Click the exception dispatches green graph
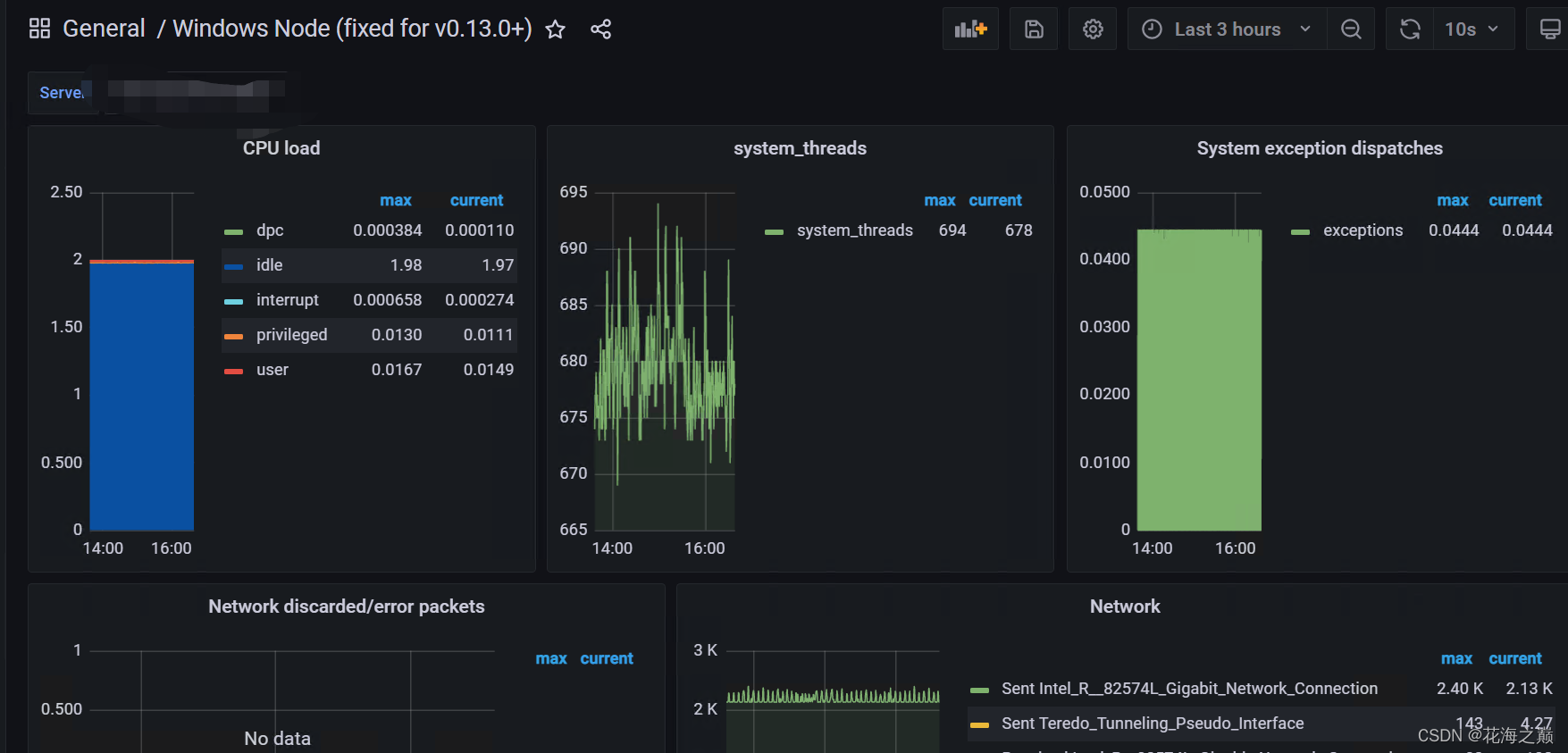 pyautogui.click(x=1199, y=381)
